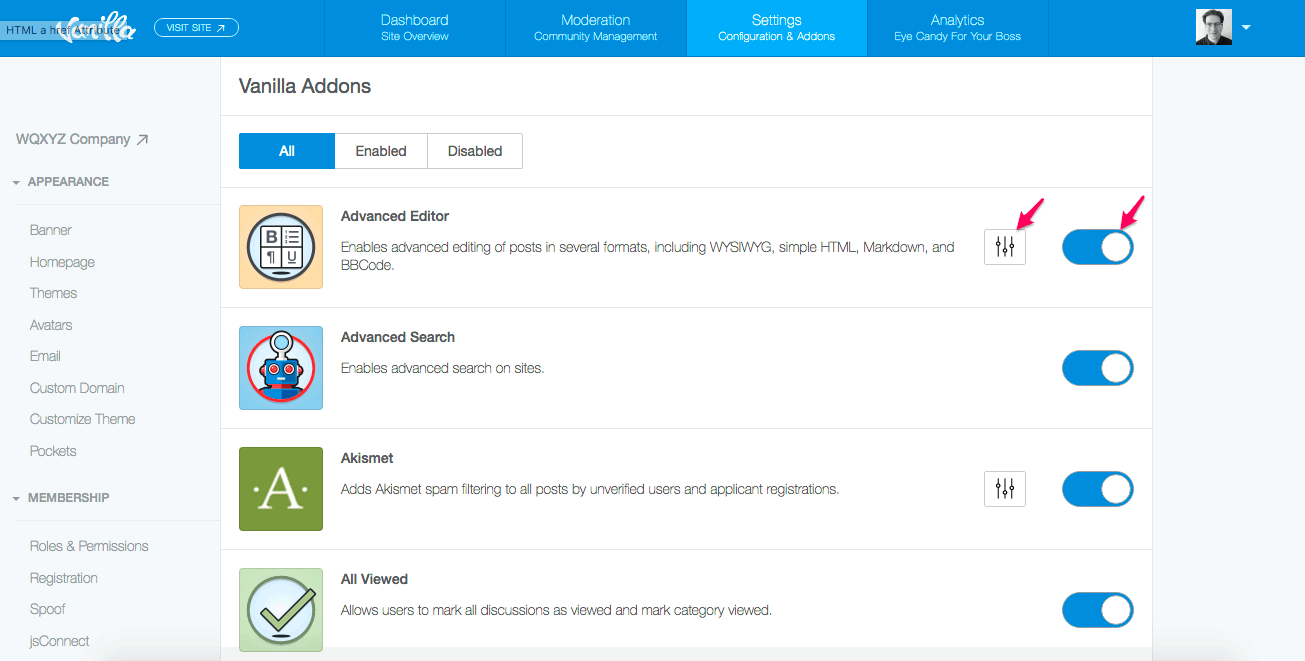Click the Visit Site button

pyautogui.click(x=196, y=28)
